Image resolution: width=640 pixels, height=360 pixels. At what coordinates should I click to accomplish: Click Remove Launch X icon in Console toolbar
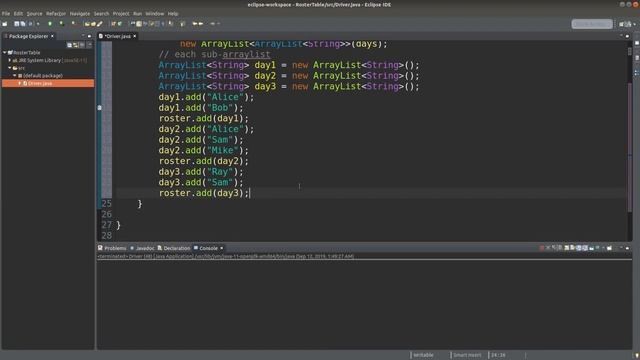click(x=548, y=248)
